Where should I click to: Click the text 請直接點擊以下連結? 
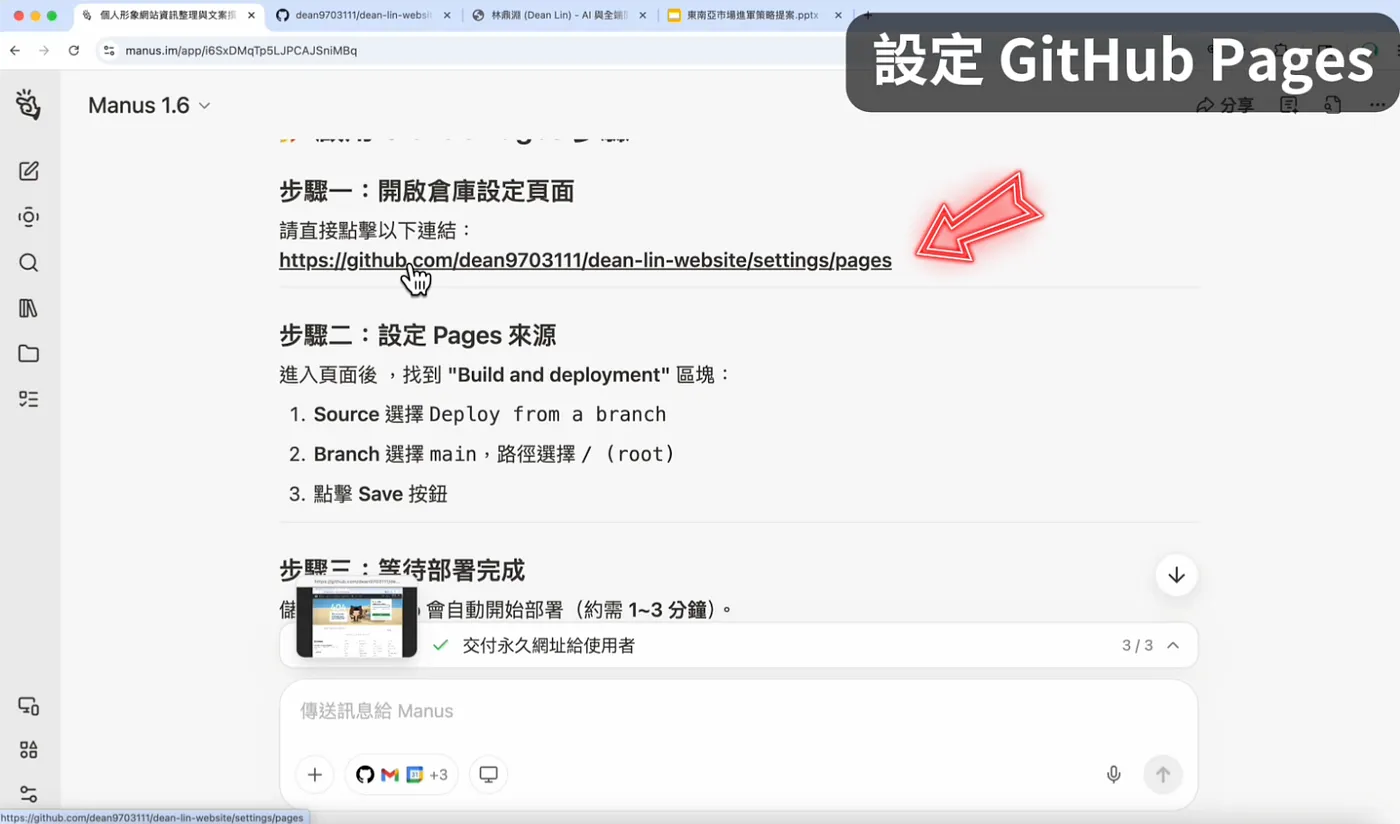(x=376, y=231)
